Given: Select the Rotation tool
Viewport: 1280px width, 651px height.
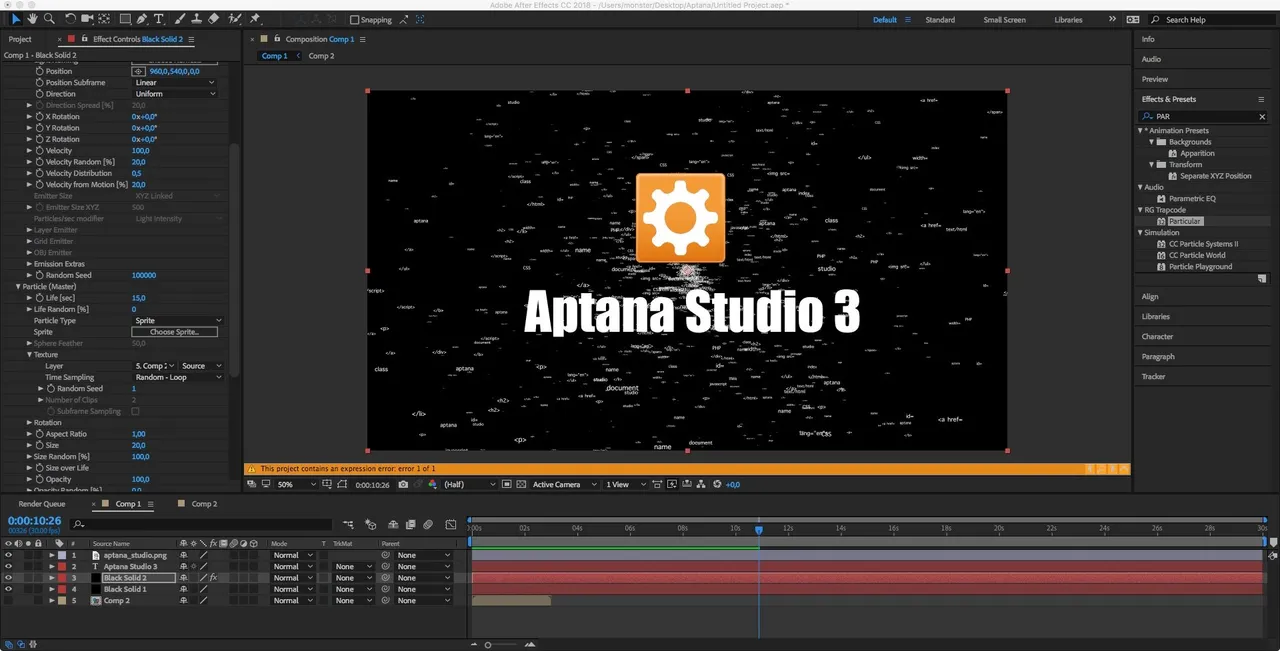Looking at the screenshot, I should coord(70,19).
